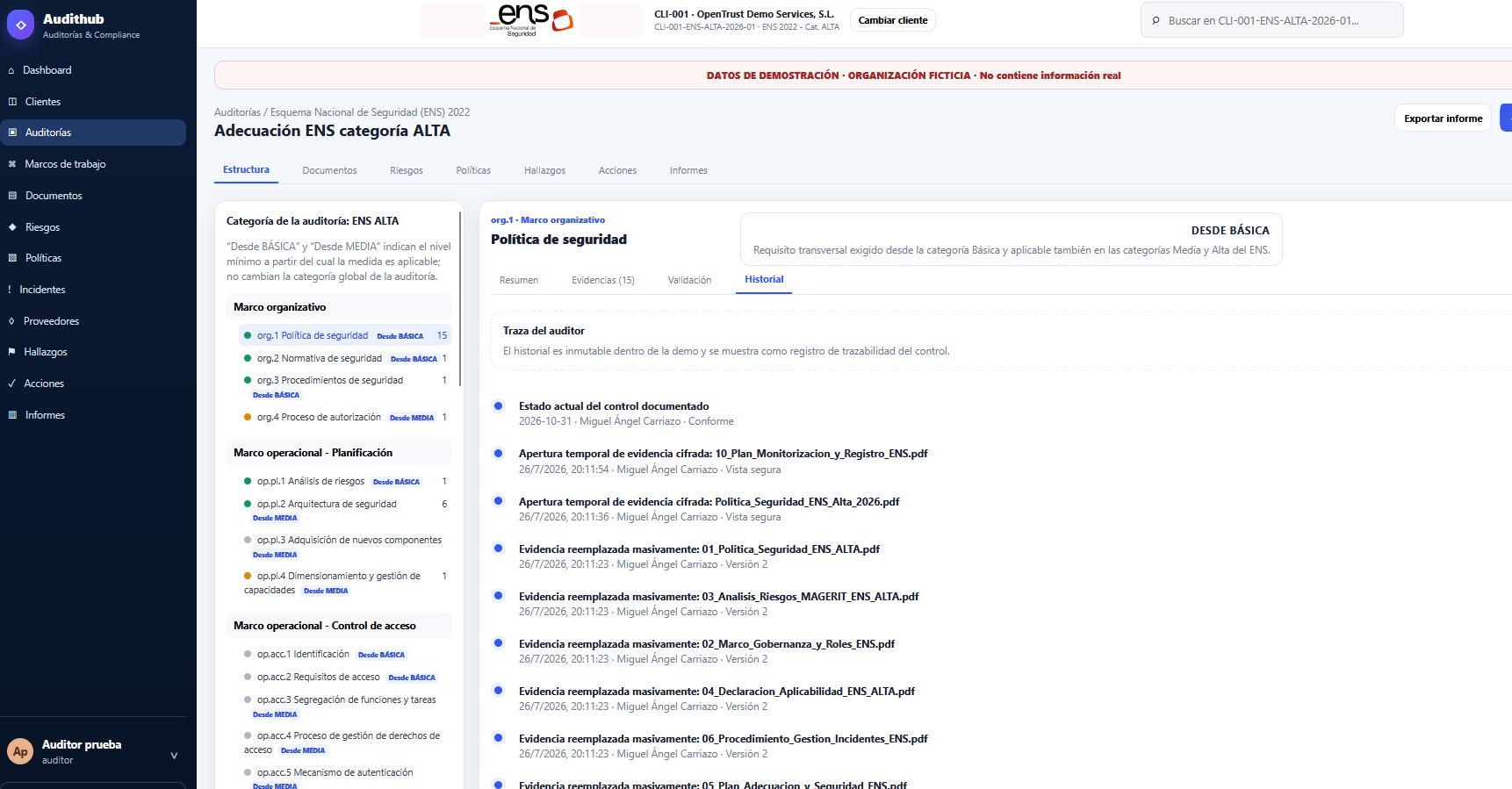Viewport: 1512px width, 789px height.
Task: Open the Marcos de trabajo sidebar link
Action: tap(93, 164)
